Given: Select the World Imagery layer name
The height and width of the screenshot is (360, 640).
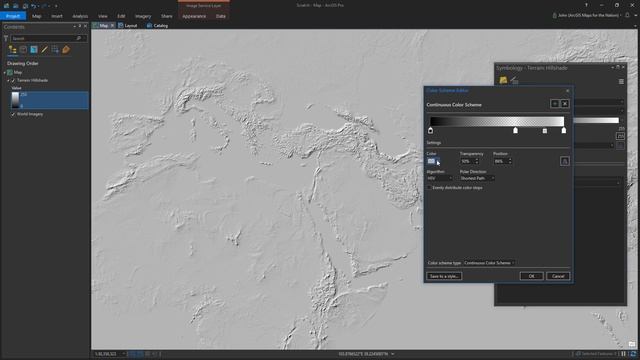Looking at the screenshot, I should tap(30, 114).
